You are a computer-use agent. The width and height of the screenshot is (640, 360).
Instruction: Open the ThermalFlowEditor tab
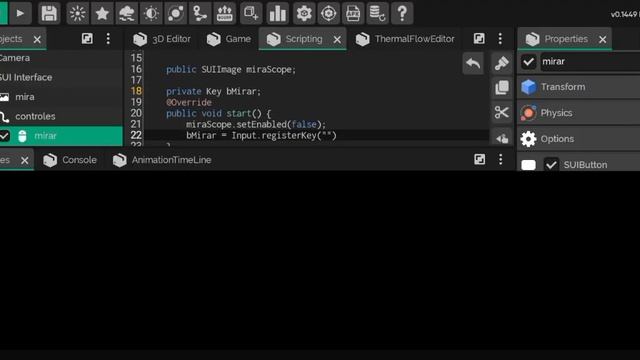[x=405, y=39]
